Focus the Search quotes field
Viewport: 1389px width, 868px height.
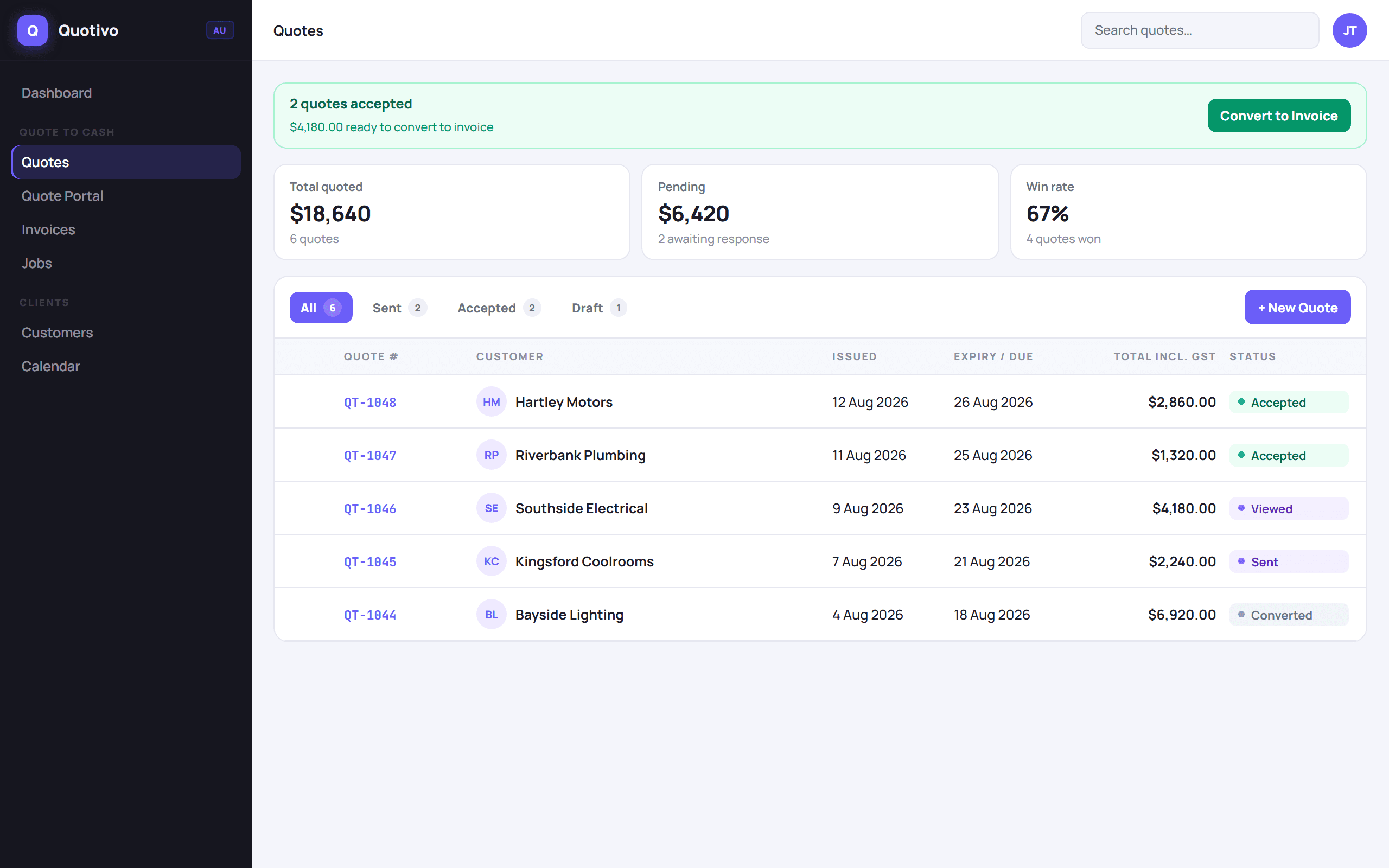click(x=1200, y=30)
